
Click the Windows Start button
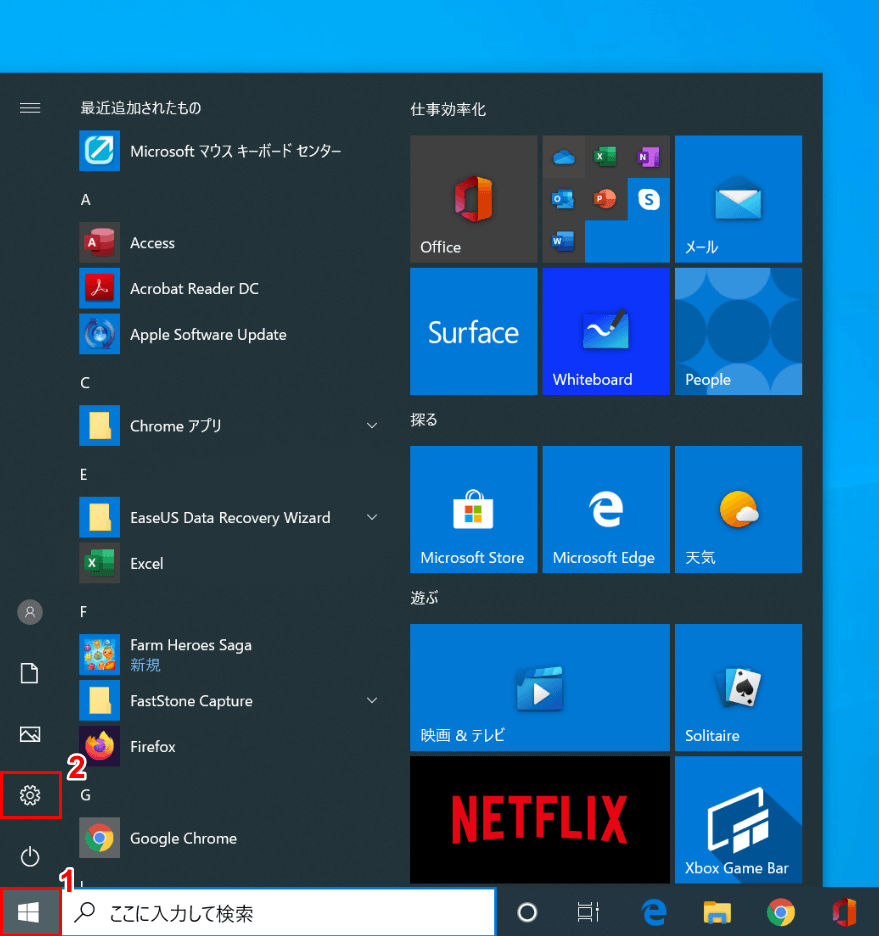(x=29, y=912)
